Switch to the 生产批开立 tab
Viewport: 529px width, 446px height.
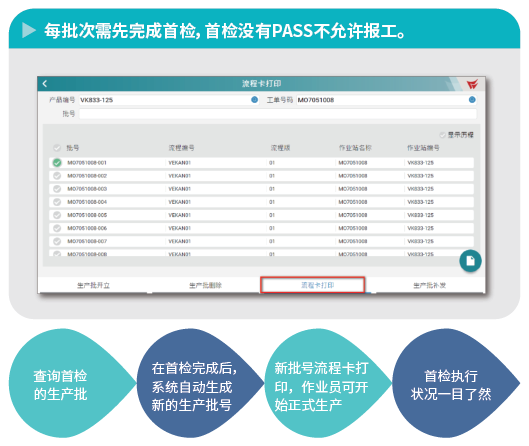(x=93, y=285)
